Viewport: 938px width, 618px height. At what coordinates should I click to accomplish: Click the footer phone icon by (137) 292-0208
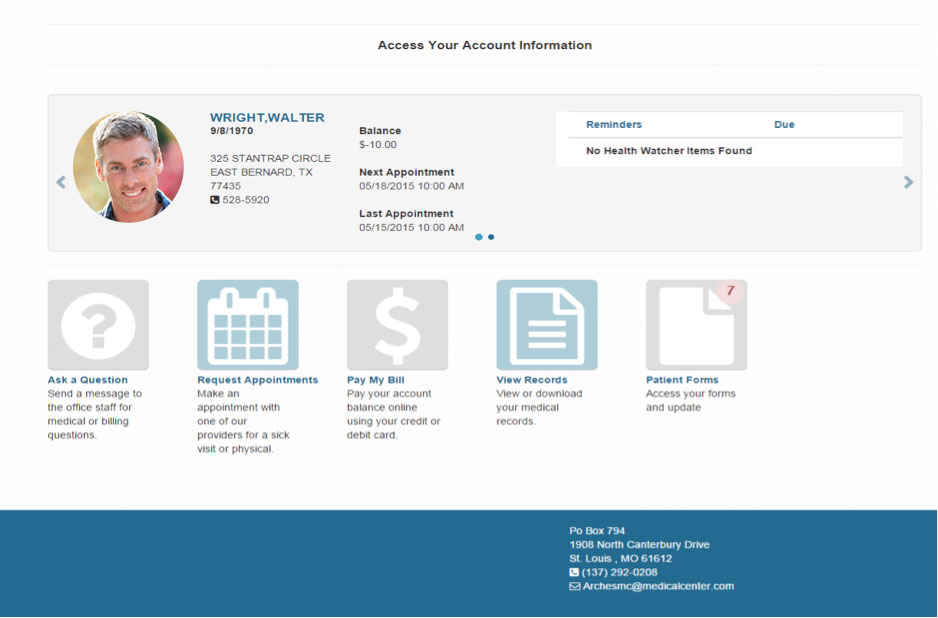(574, 572)
